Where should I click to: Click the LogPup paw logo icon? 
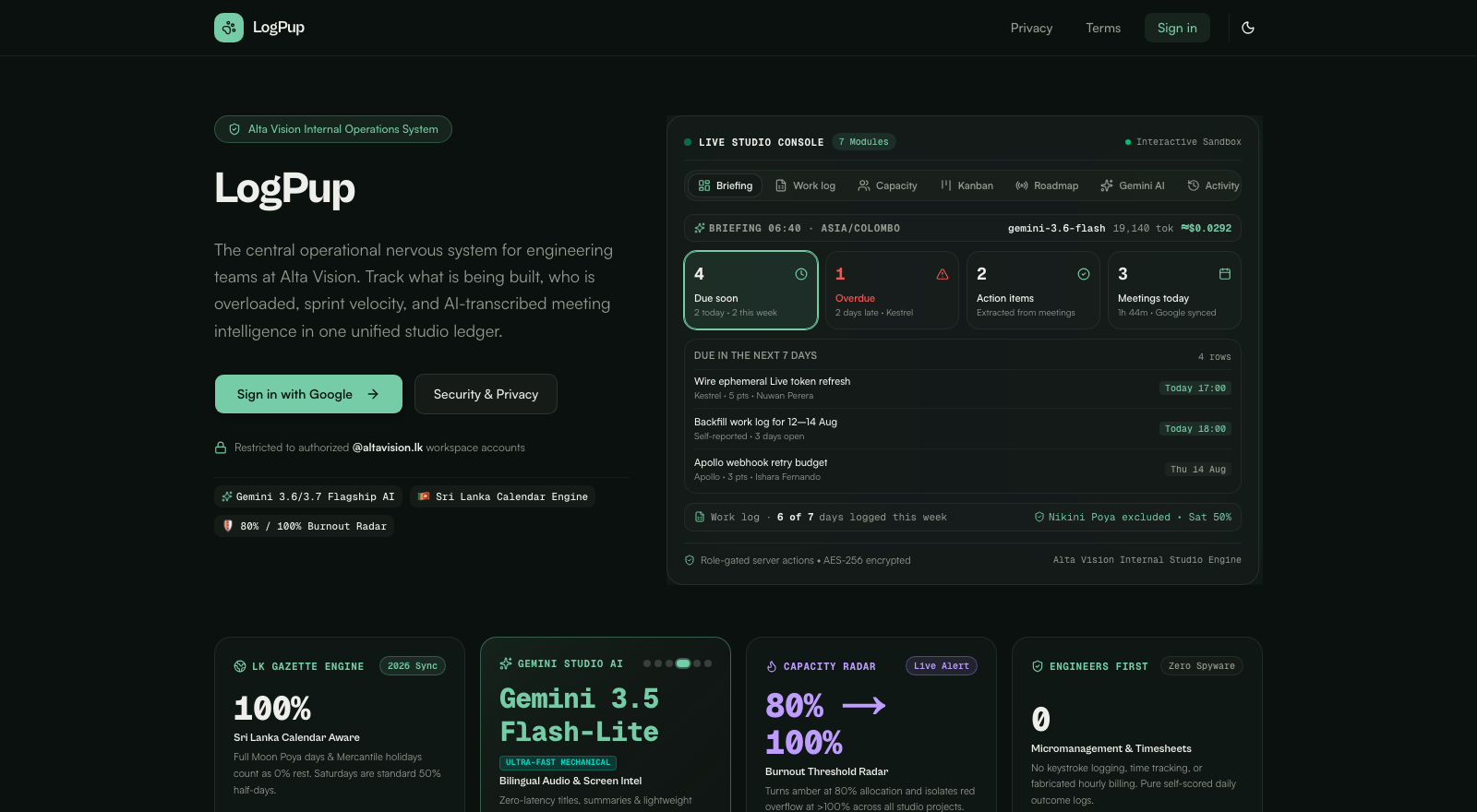pyautogui.click(x=229, y=28)
